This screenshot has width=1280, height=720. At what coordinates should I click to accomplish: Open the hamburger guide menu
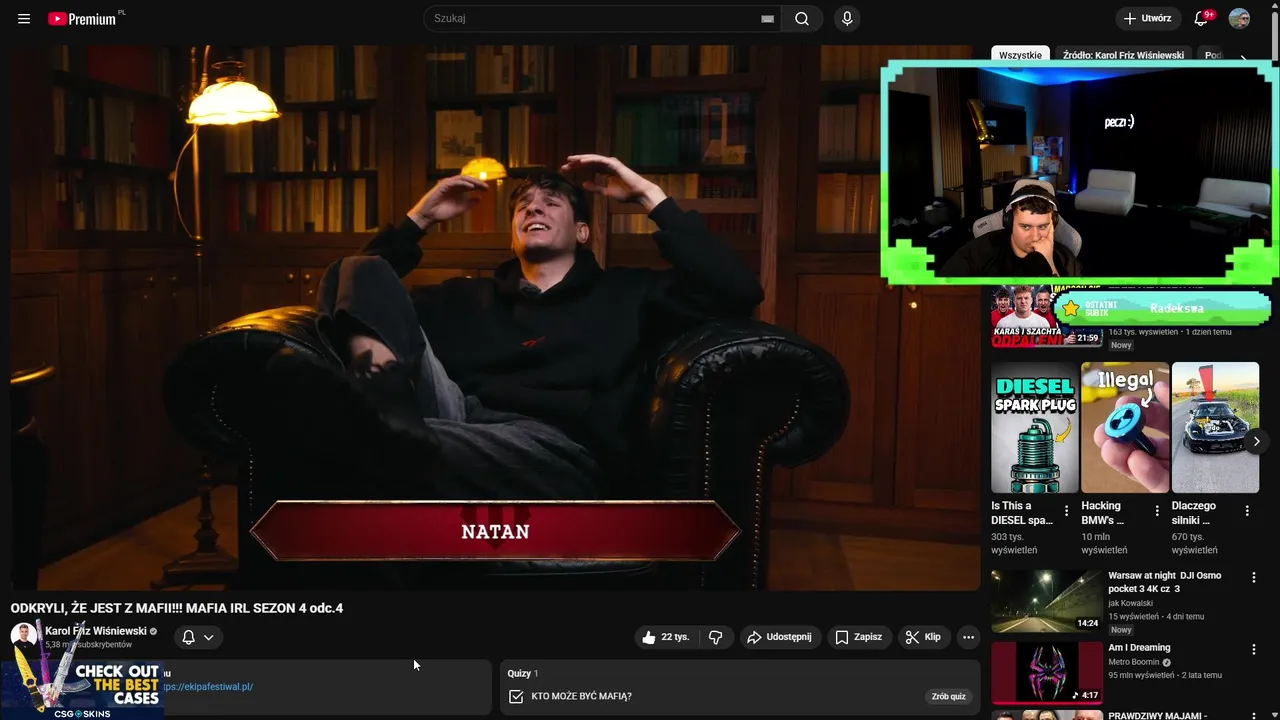24,19
